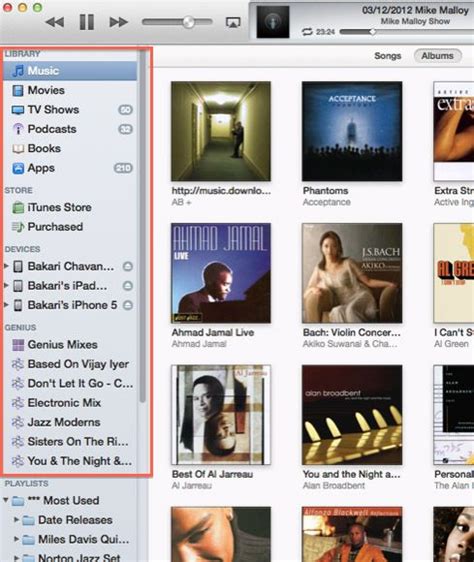
Task: Open Jazz Moderns genius playlist
Action: 70,422
